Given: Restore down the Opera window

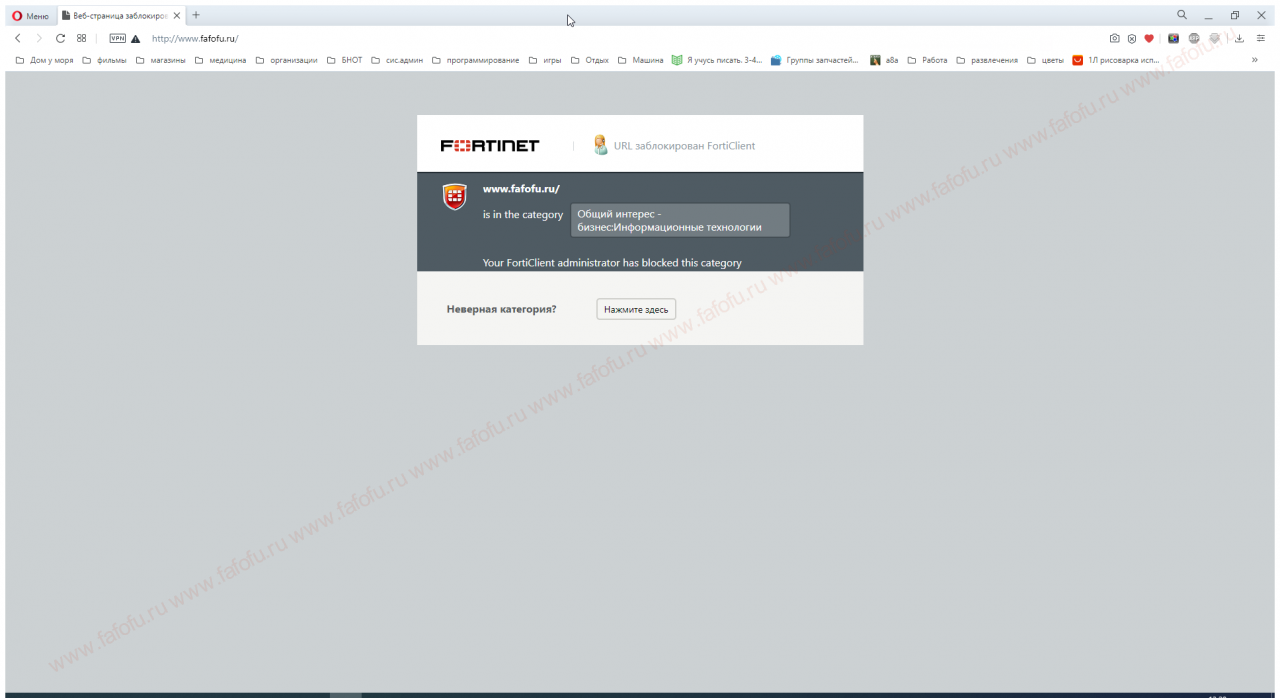Looking at the screenshot, I should pos(1235,16).
